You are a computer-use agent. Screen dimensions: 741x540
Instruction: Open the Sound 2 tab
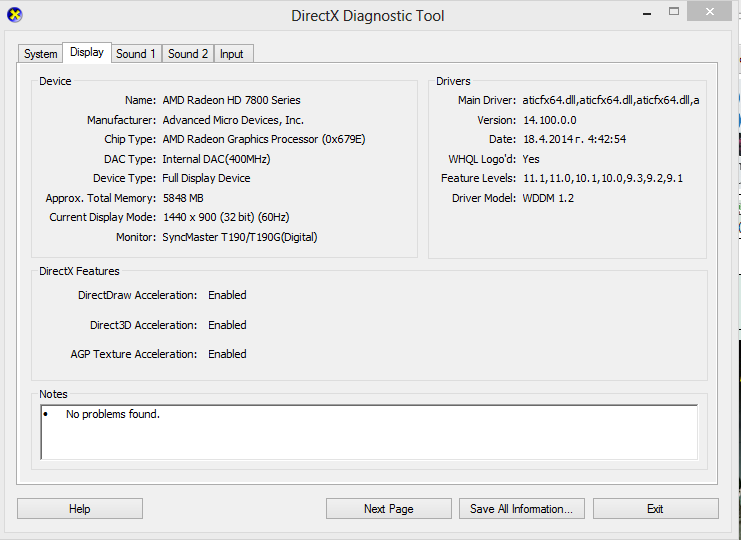point(188,54)
